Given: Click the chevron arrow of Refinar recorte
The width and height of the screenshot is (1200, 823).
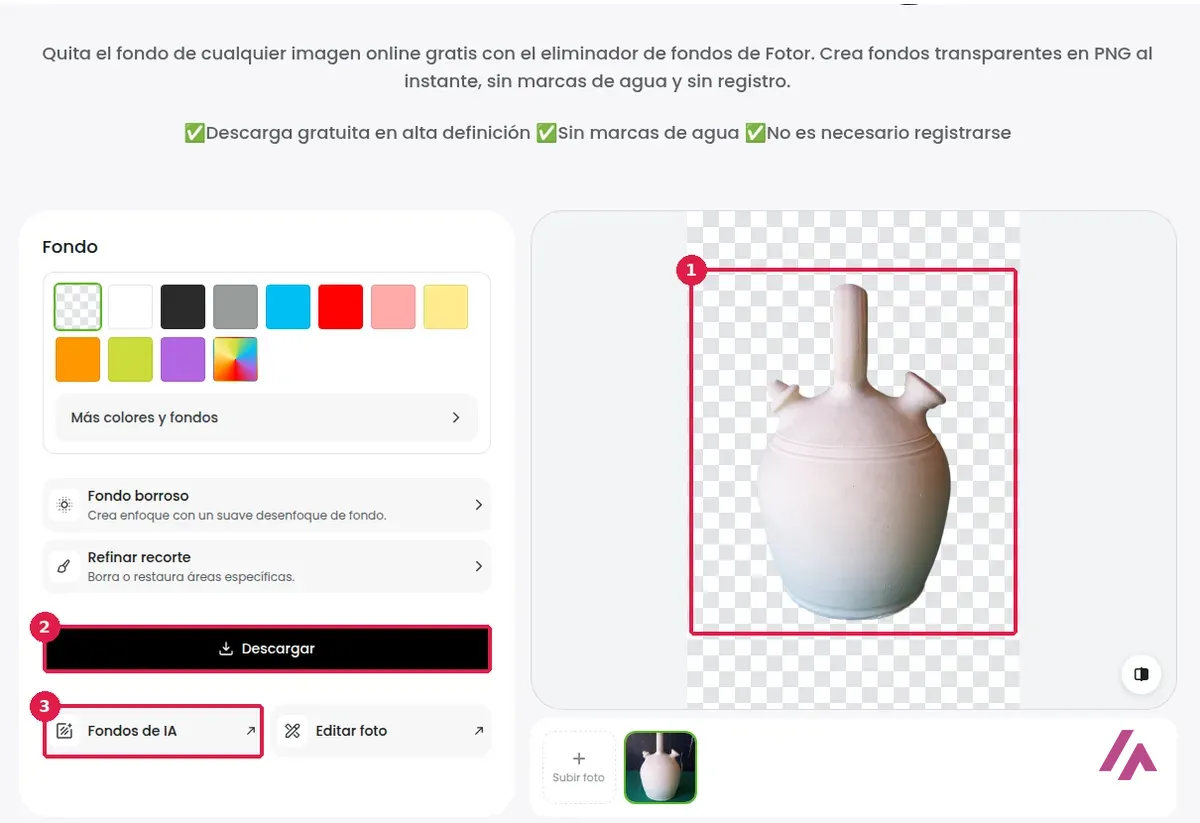Looking at the screenshot, I should pos(478,566).
